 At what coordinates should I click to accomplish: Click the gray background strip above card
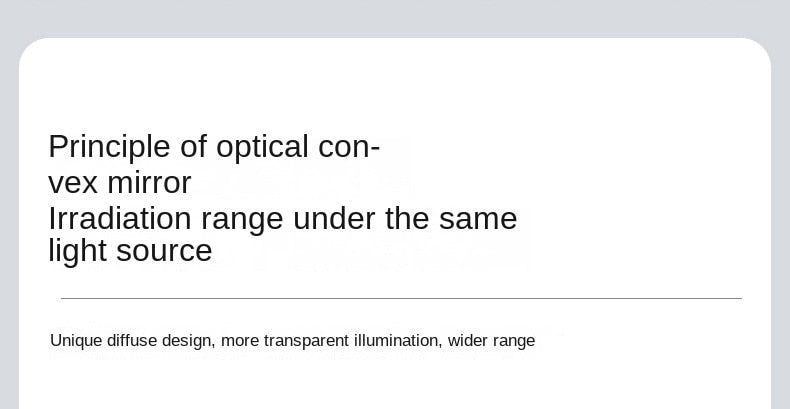[x=395, y=18]
